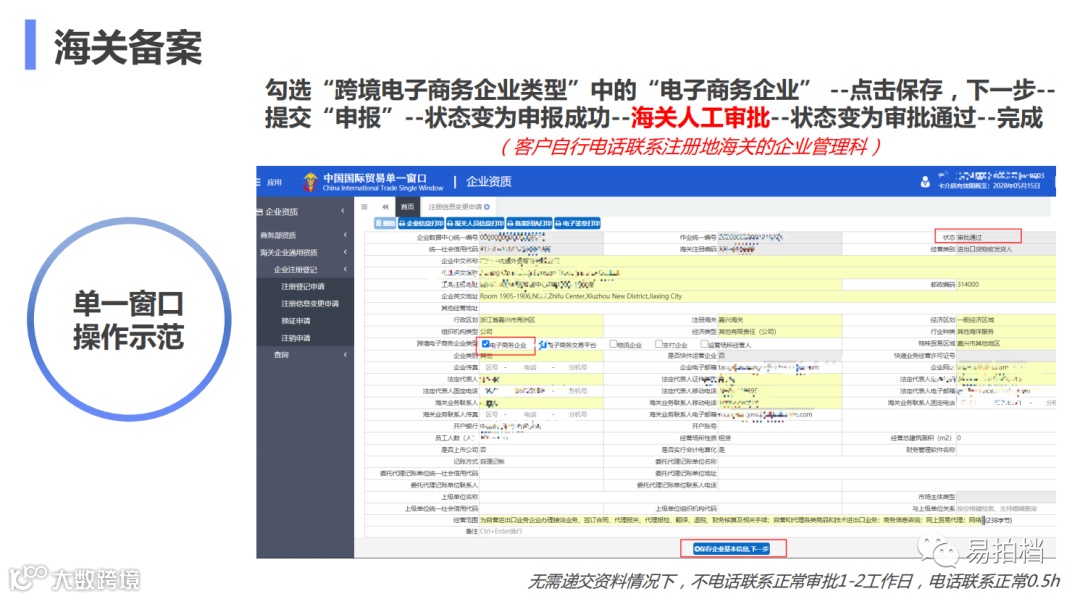Open the 应用 menu in blue header
The image size is (1080, 599).
tap(269, 182)
